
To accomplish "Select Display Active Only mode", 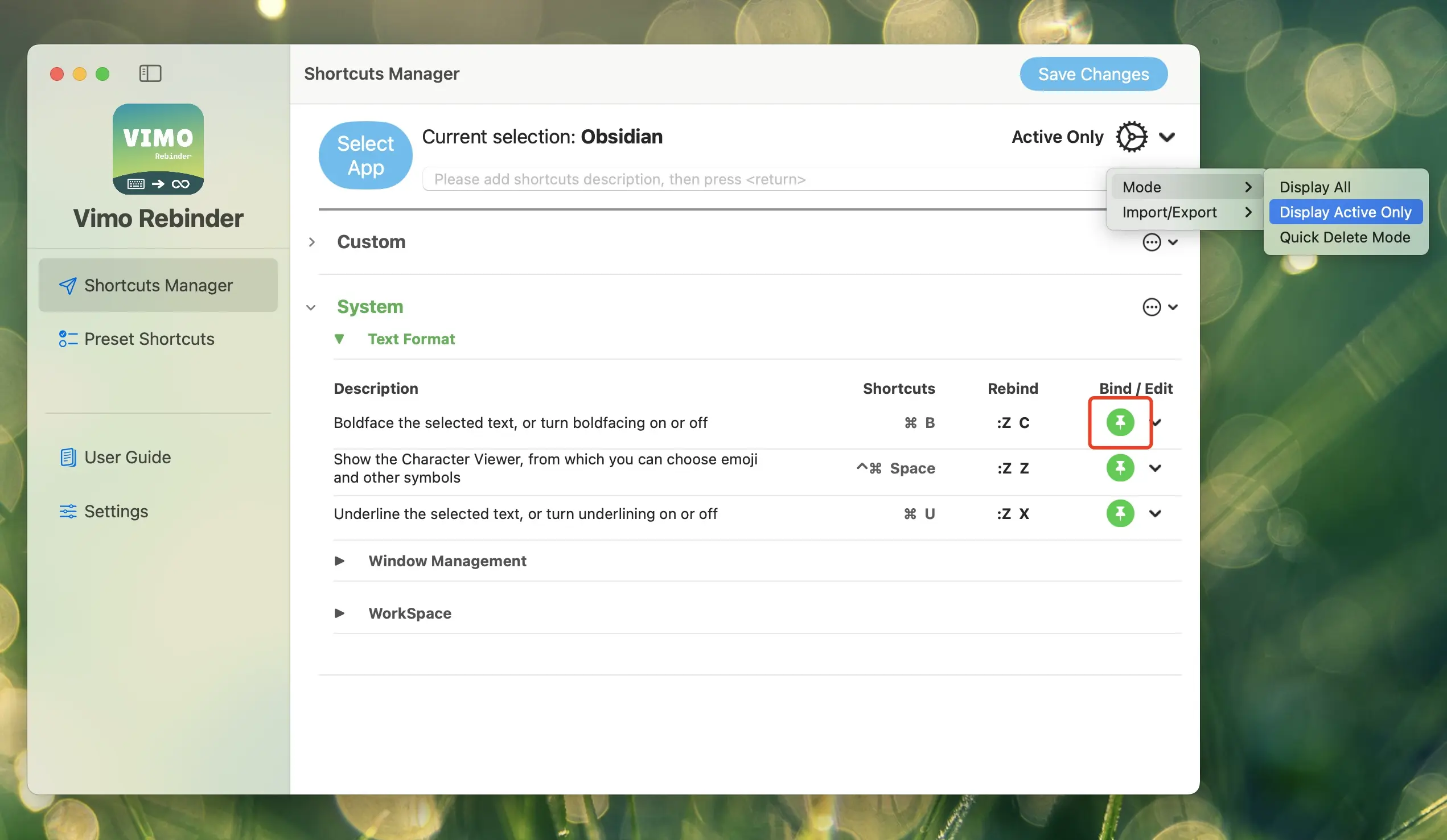I will click(1345, 212).
